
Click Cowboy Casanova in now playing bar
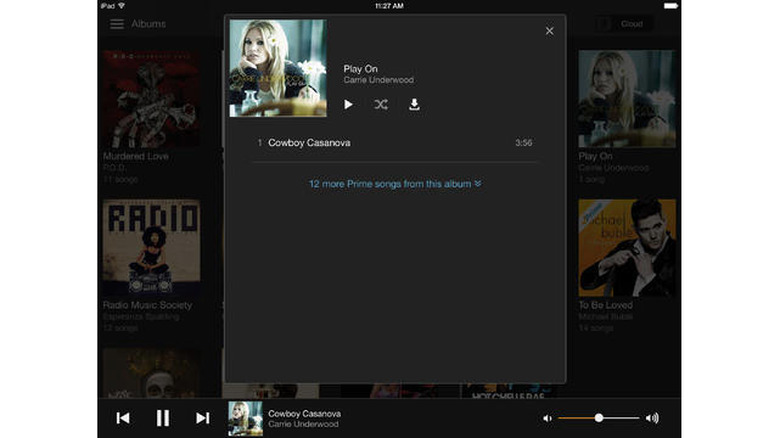click(304, 414)
